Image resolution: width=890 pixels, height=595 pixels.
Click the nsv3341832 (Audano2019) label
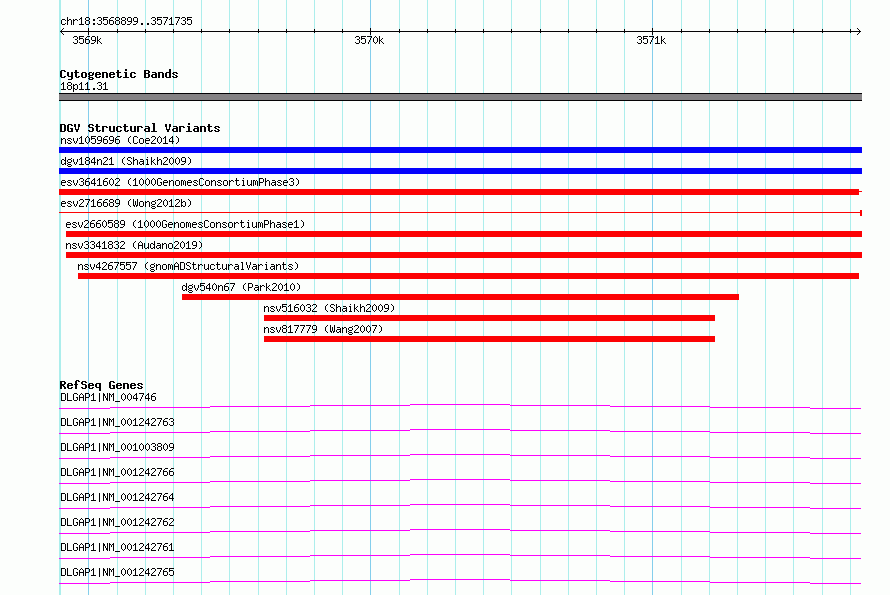click(x=134, y=245)
